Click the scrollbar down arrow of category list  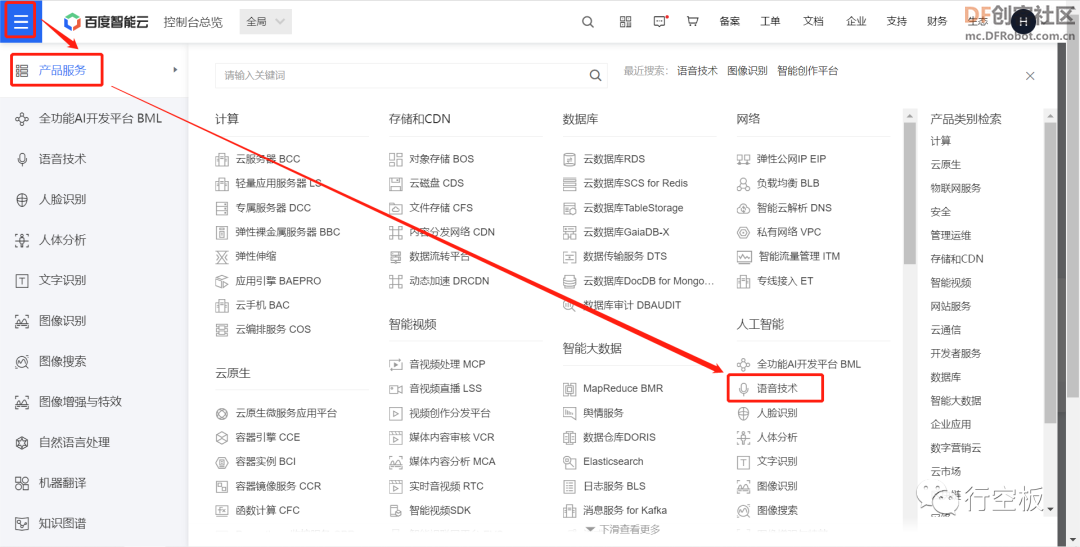click(1050, 509)
